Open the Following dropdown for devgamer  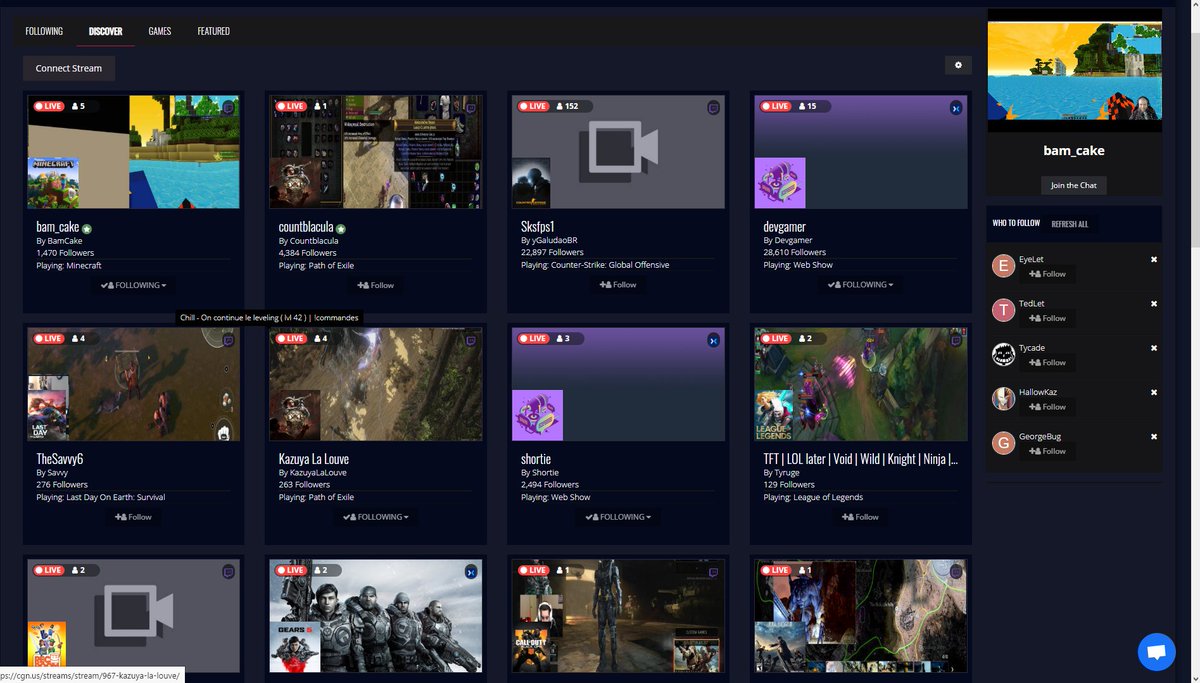[860, 285]
